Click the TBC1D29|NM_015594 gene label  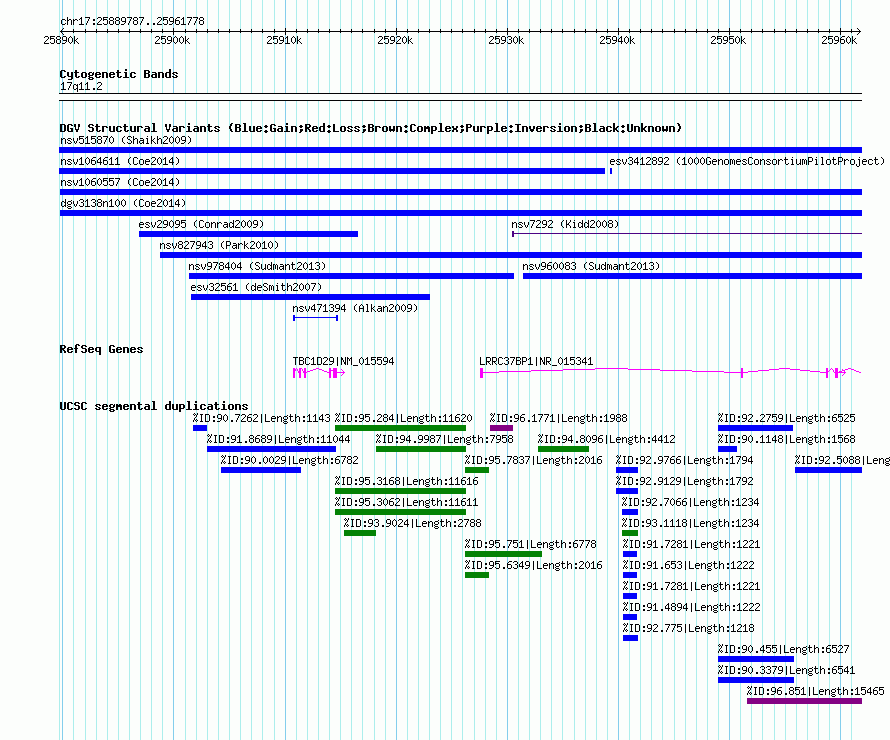coord(343,361)
